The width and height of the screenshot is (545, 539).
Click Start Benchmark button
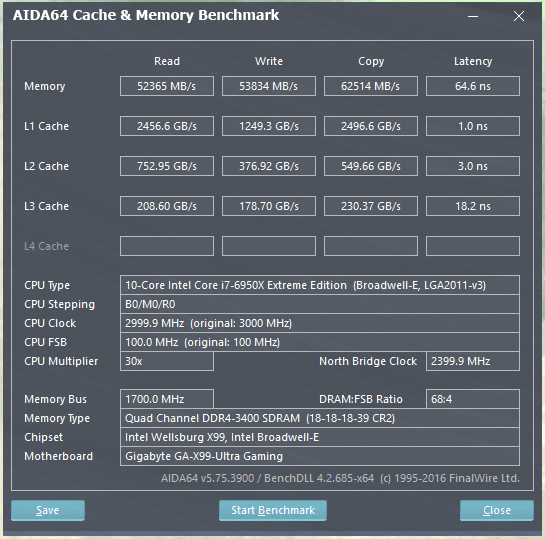coord(272,510)
